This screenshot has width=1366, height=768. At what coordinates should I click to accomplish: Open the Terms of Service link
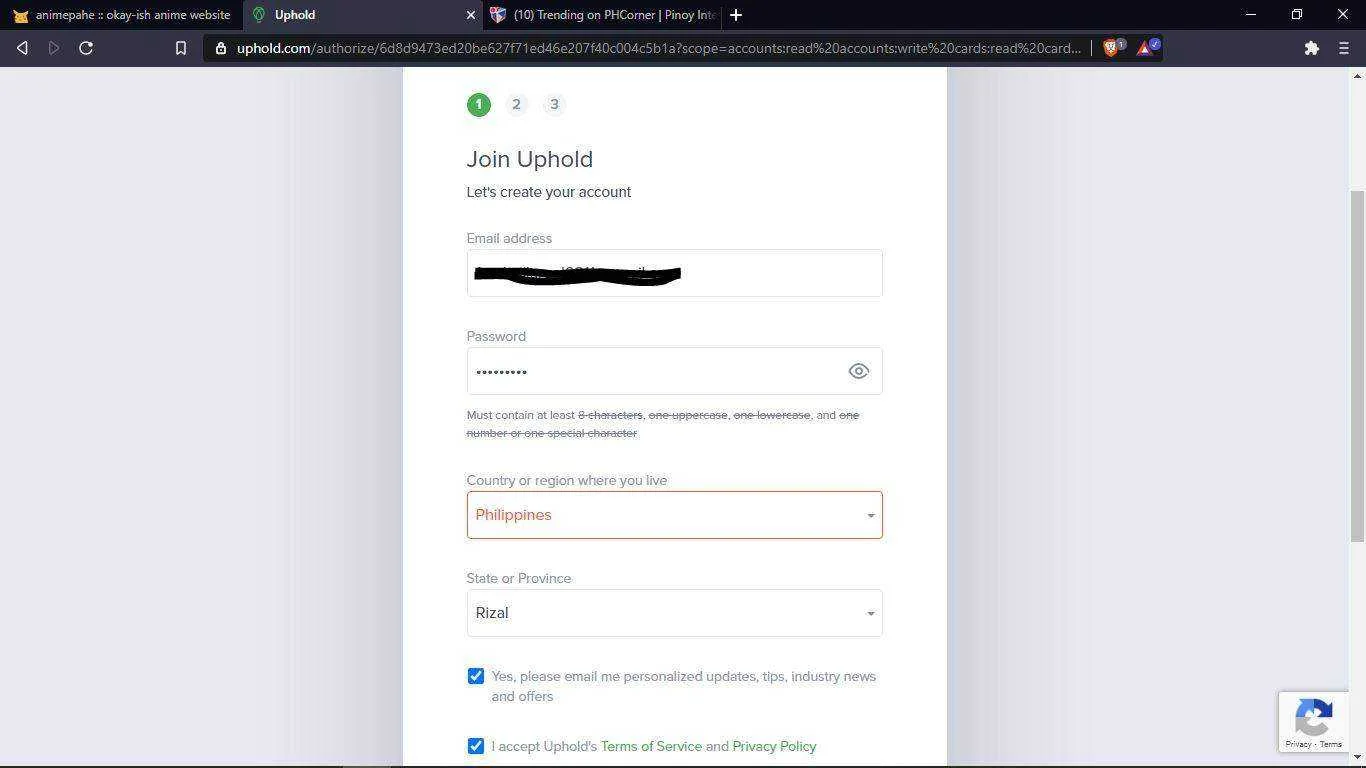click(x=651, y=746)
